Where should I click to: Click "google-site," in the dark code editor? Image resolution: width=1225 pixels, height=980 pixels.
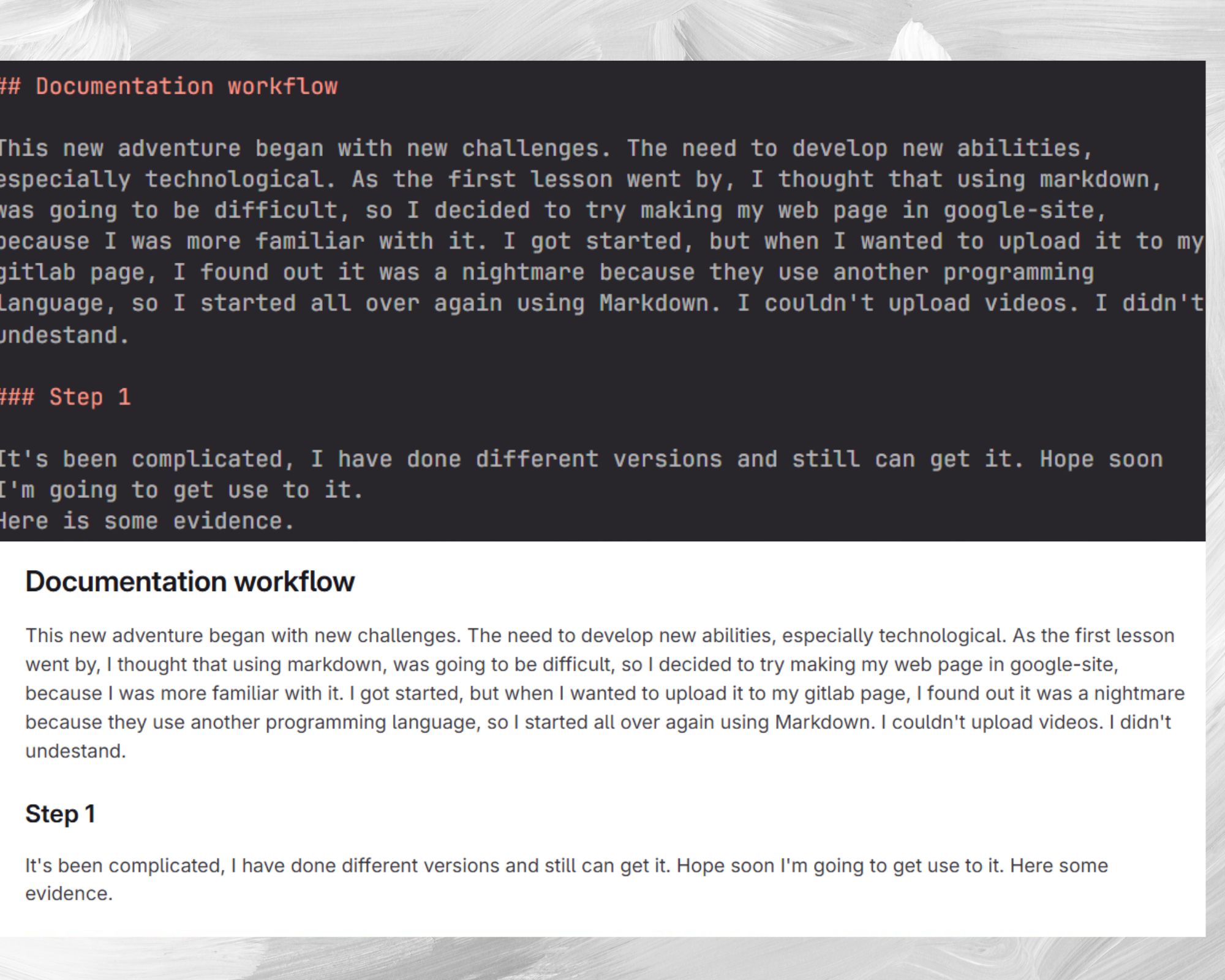point(1025,210)
